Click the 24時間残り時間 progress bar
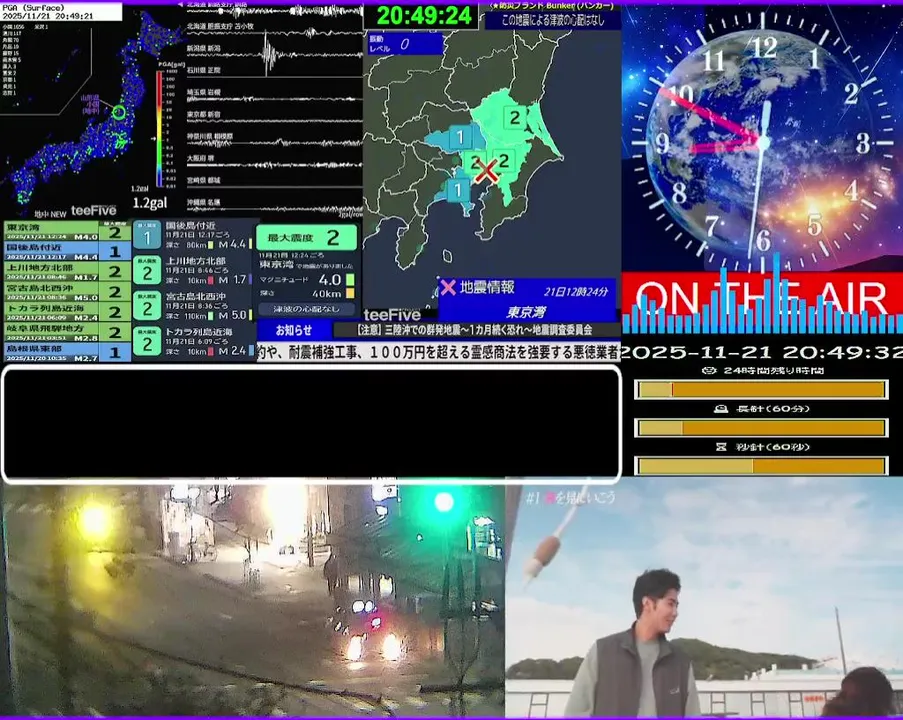Screen dimensions: 903x720 coord(761,390)
